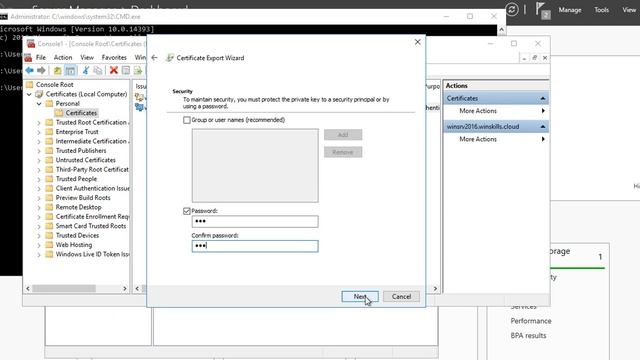Click the Password input field
The height and width of the screenshot is (360, 640).
coord(255,221)
